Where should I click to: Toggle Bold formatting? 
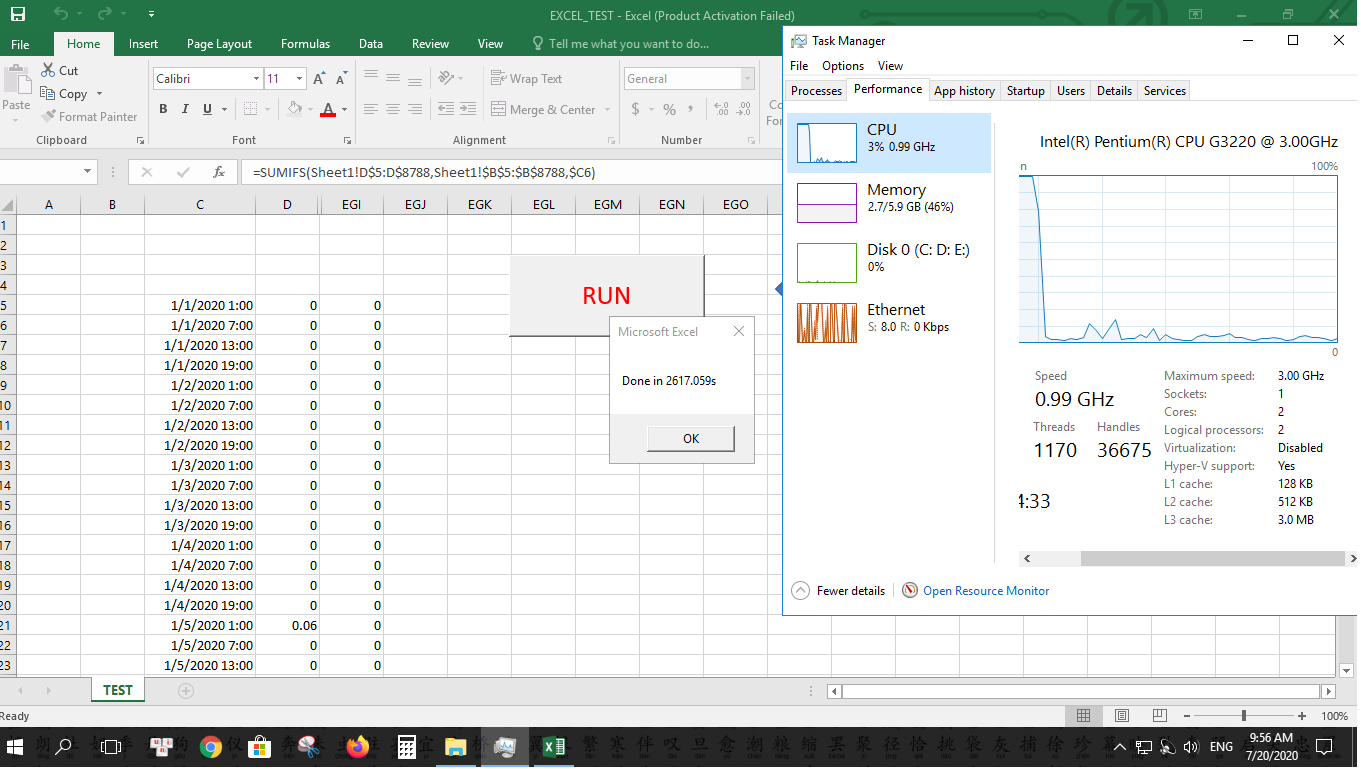(x=163, y=109)
